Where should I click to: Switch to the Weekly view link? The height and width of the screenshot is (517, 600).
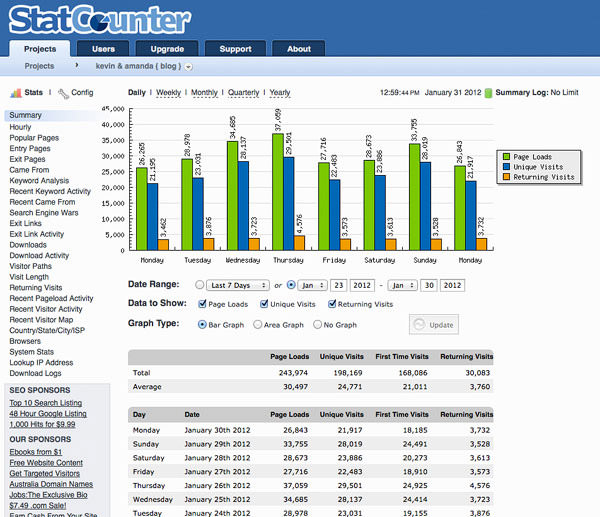click(x=168, y=93)
